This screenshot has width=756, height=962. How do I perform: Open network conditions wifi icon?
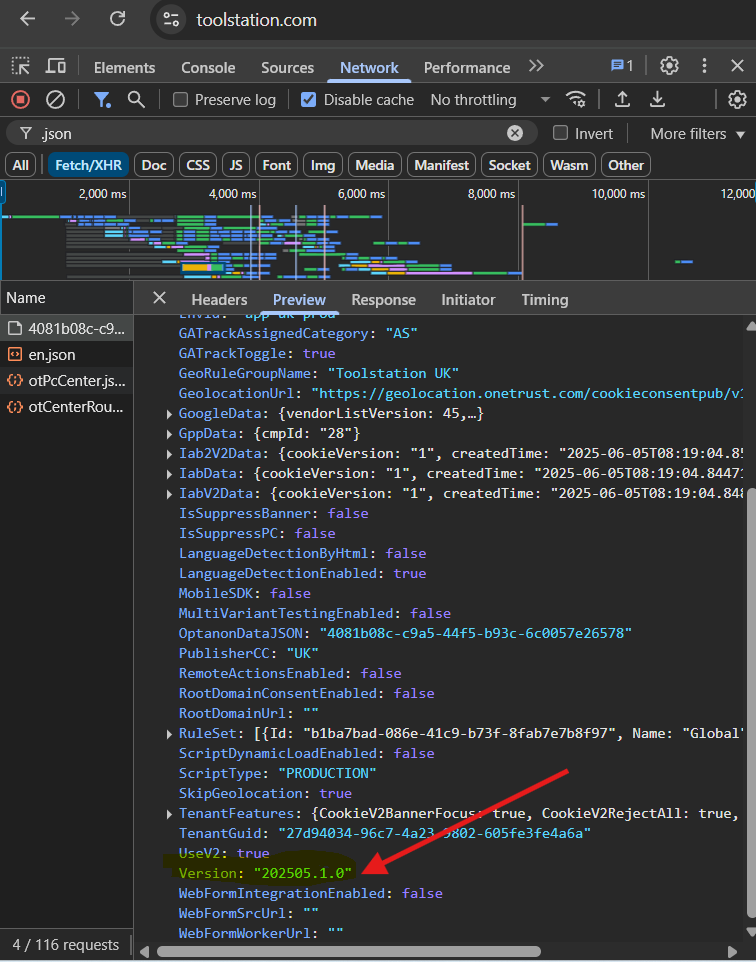(576, 100)
